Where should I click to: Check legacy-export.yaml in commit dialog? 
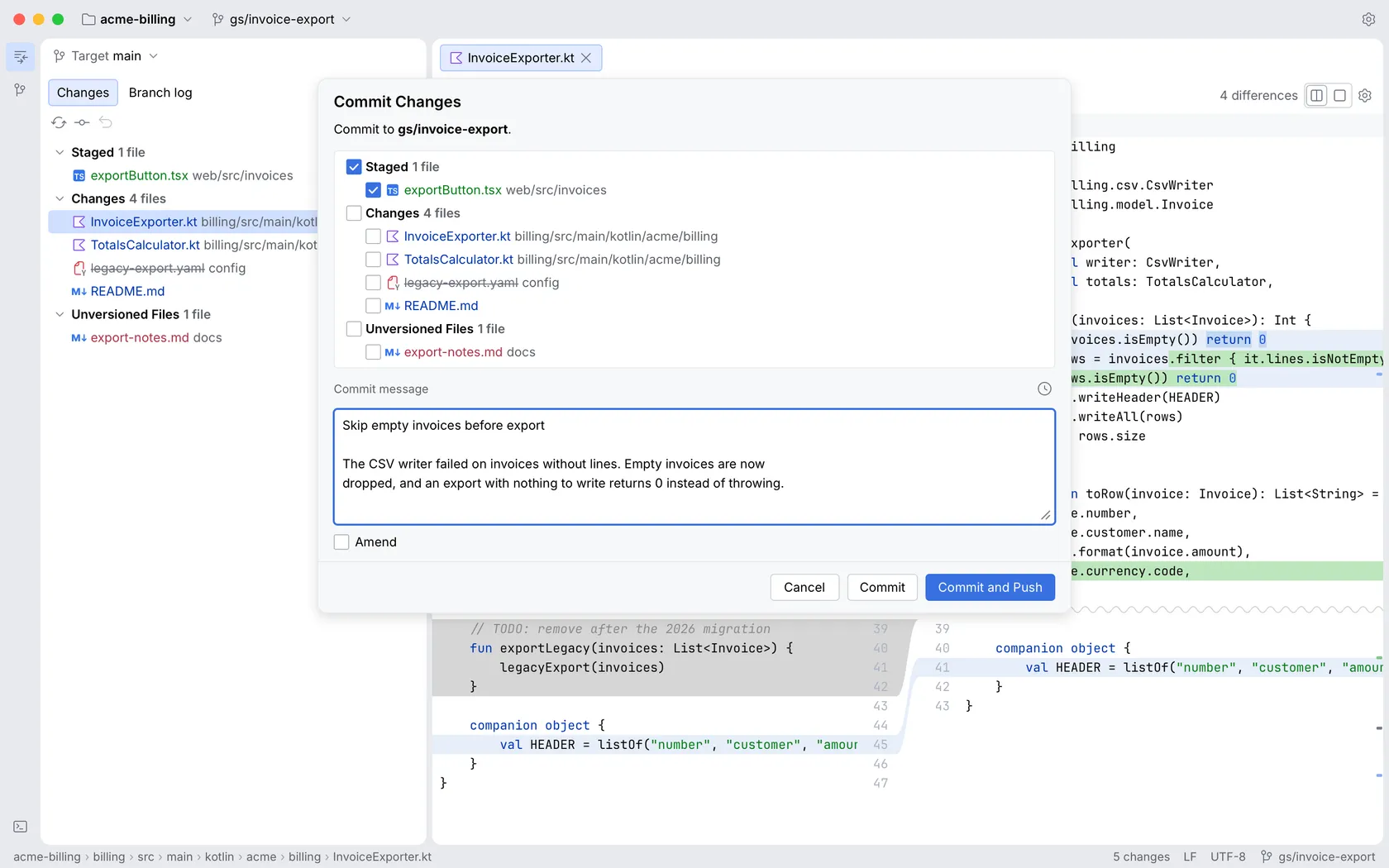pos(373,283)
